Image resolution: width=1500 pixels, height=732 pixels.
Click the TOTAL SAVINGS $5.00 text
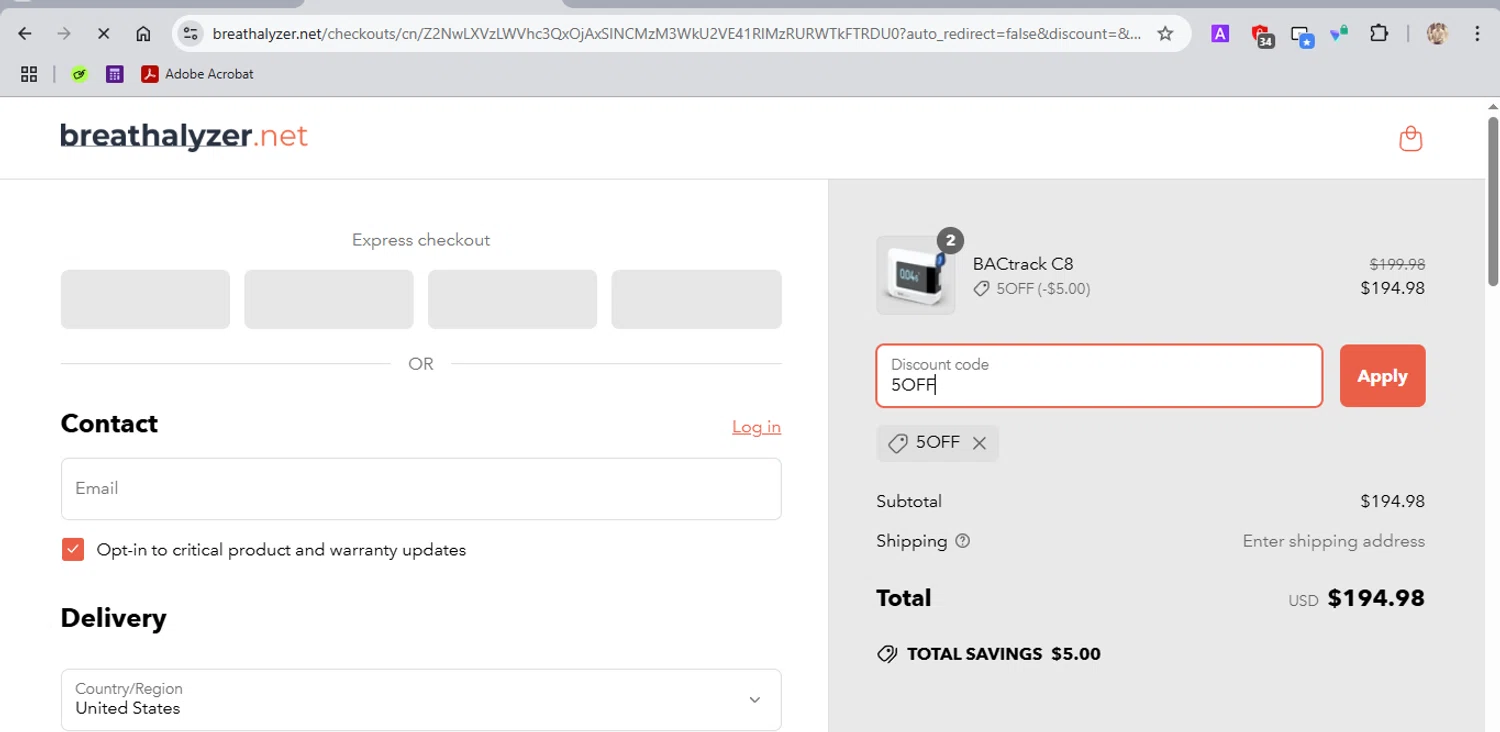point(1004,654)
